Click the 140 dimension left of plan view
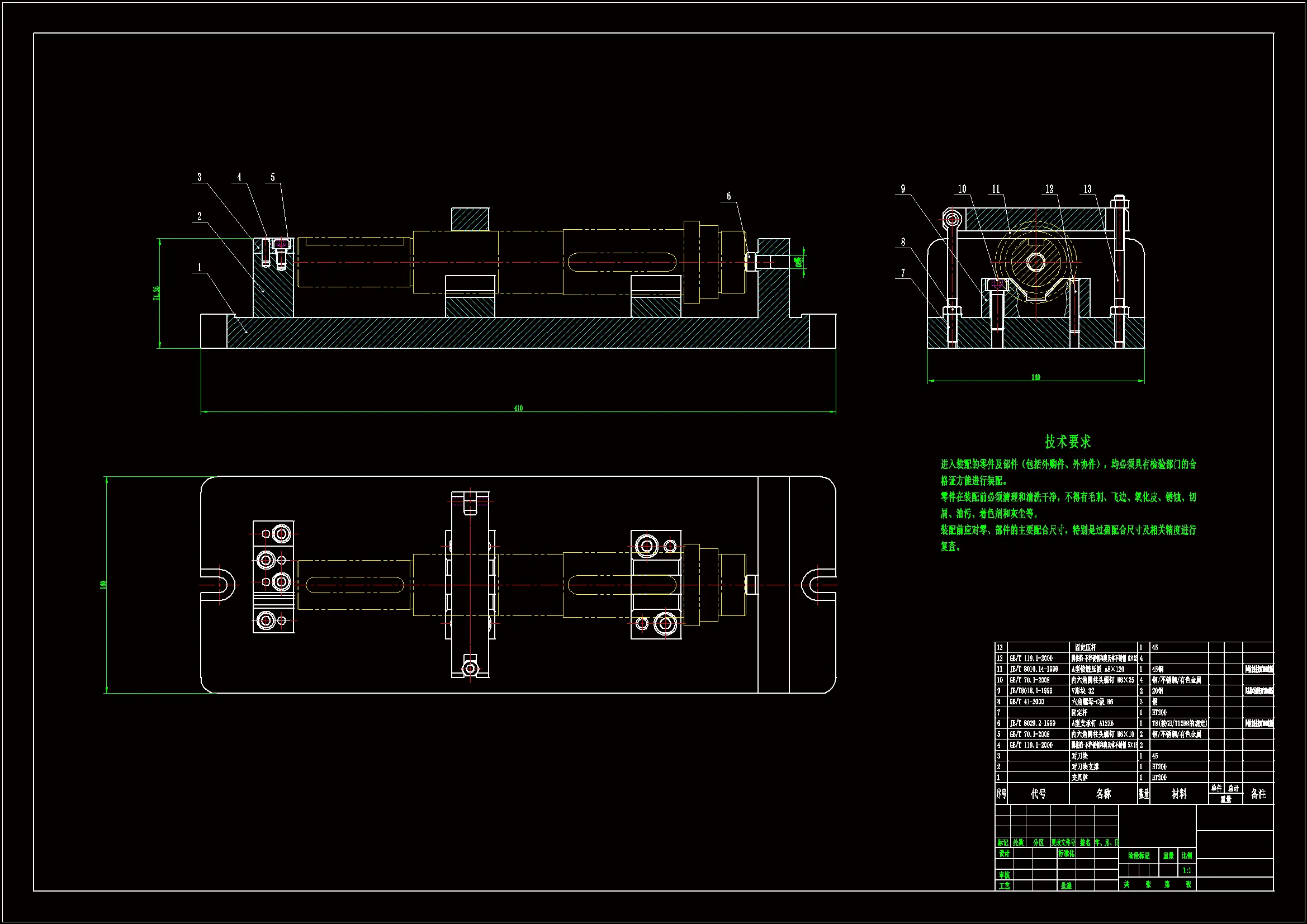The image size is (1307, 924). point(103,584)
